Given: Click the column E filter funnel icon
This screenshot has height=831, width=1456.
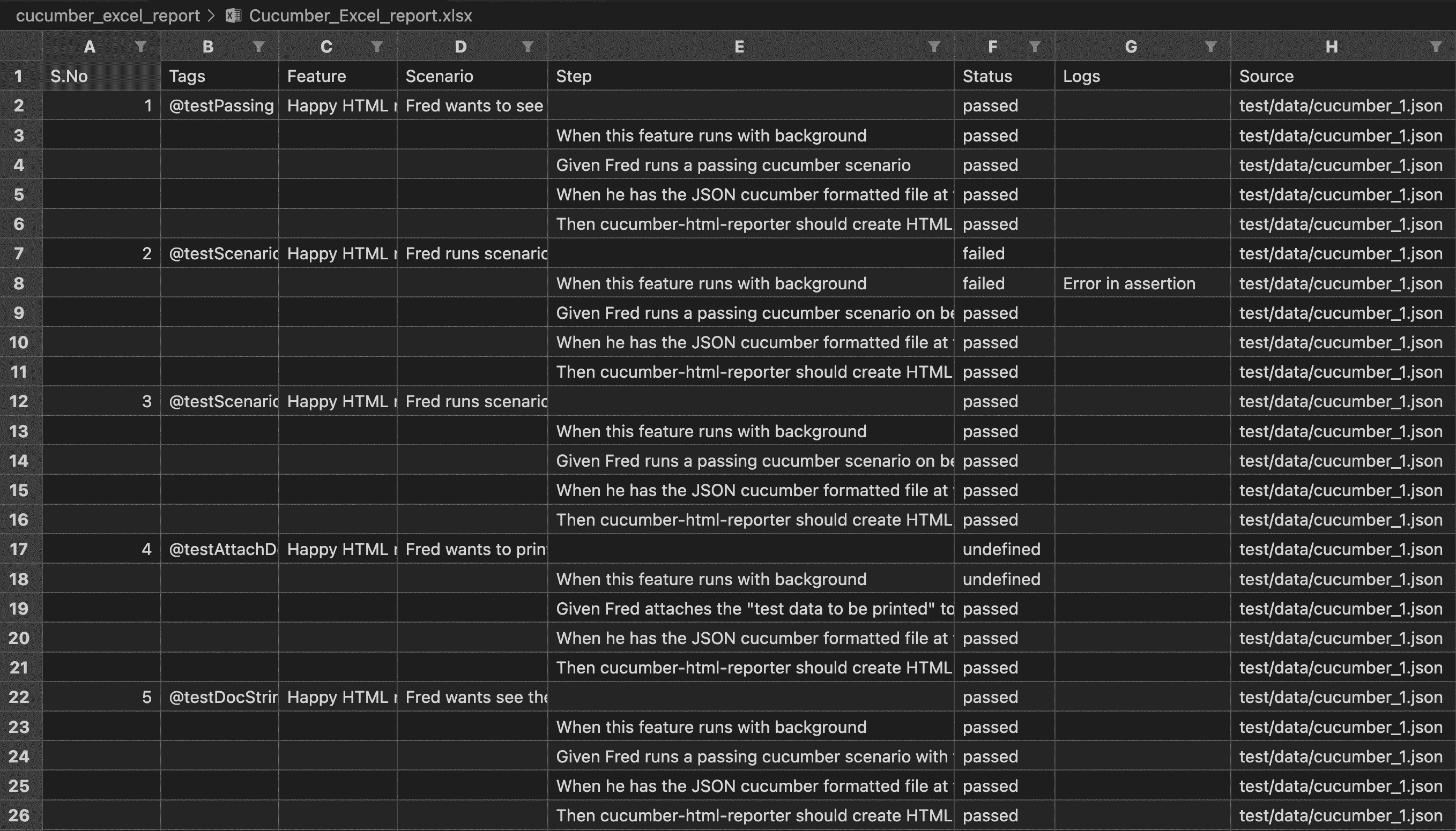Looking at the screenshot, I should [x=934, y=47].
